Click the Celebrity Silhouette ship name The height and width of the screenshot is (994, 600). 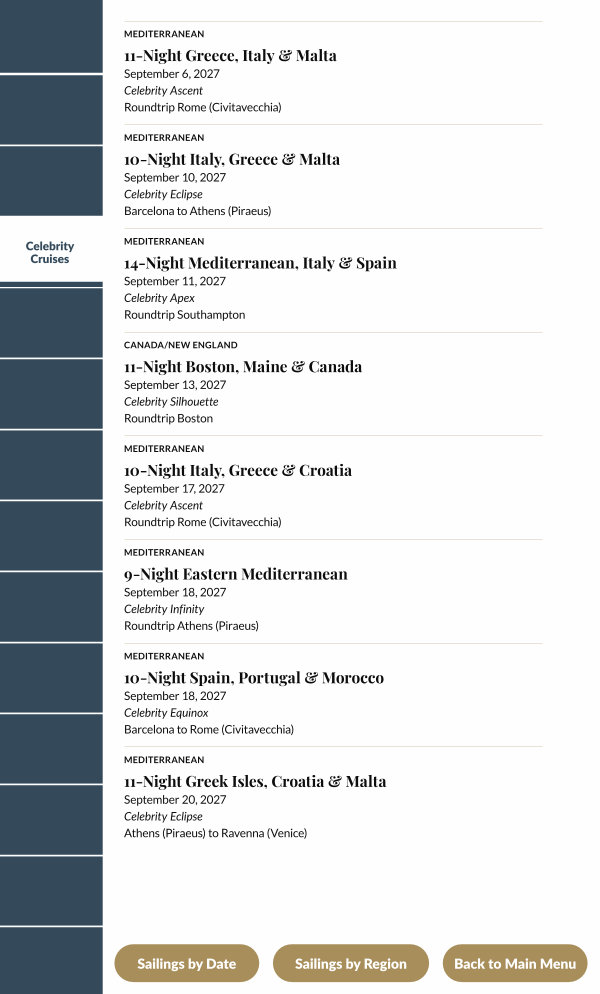point(171,402)
